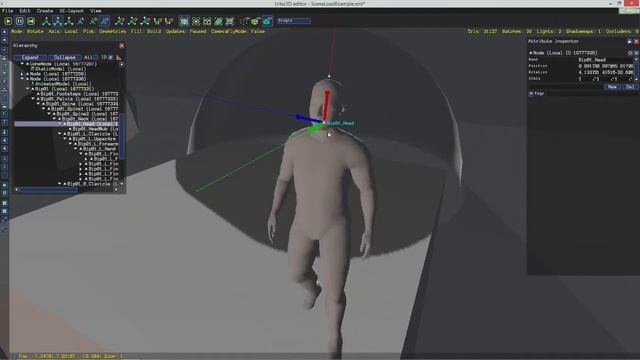The image size is (640, 360).
Task: Toggle move snap toolbar icon
Action: click(120, 21)
